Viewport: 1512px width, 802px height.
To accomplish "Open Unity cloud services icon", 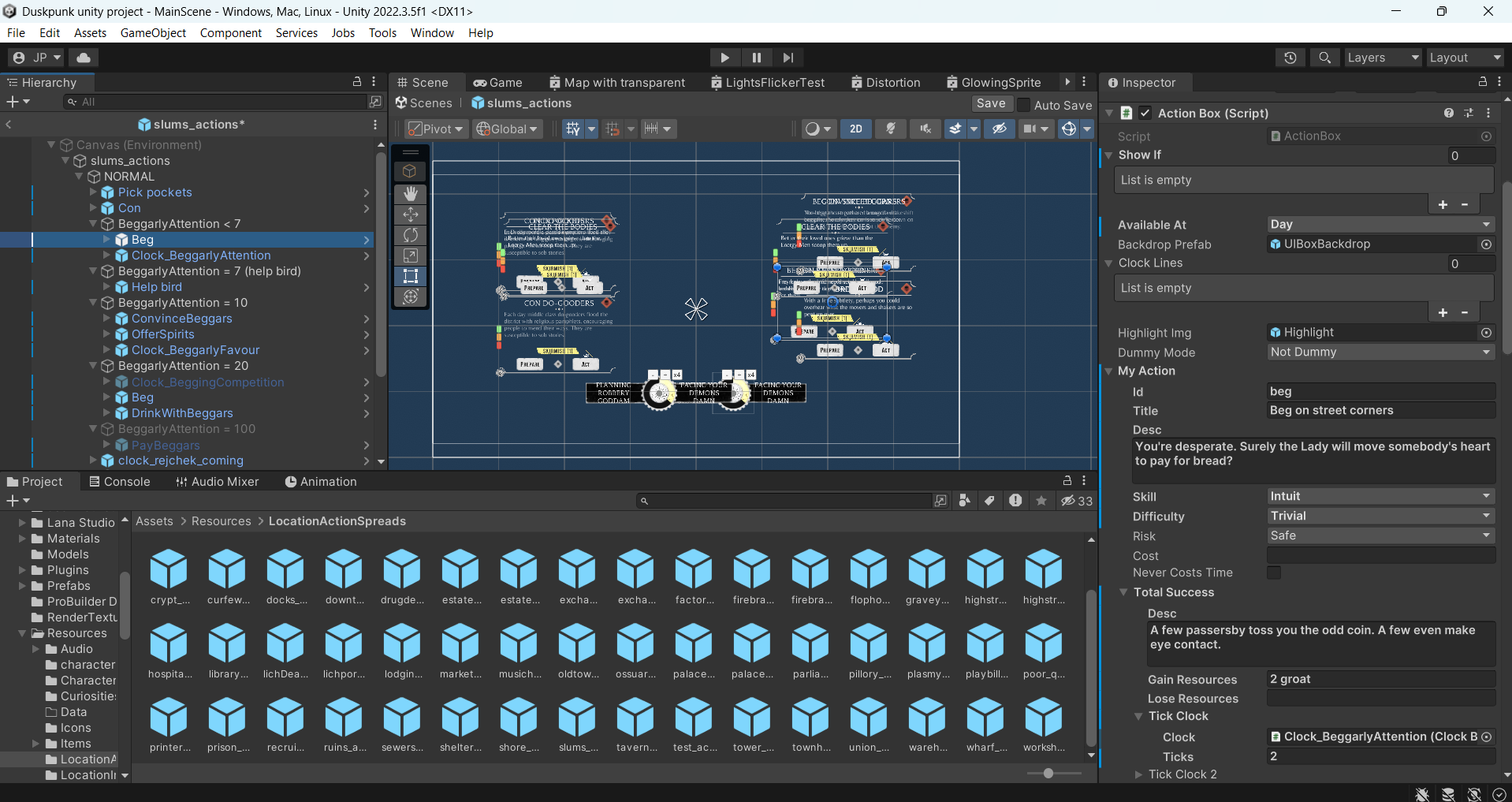I will tap(84, 58).
